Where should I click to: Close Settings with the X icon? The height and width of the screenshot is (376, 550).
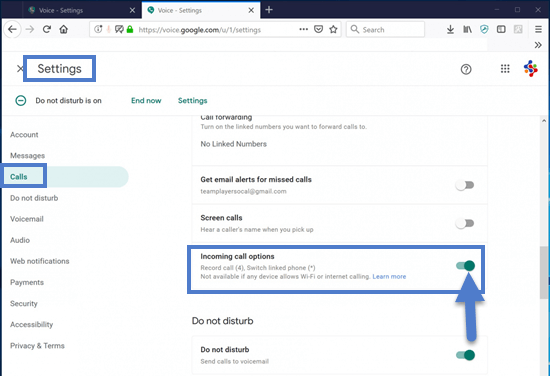20,69
